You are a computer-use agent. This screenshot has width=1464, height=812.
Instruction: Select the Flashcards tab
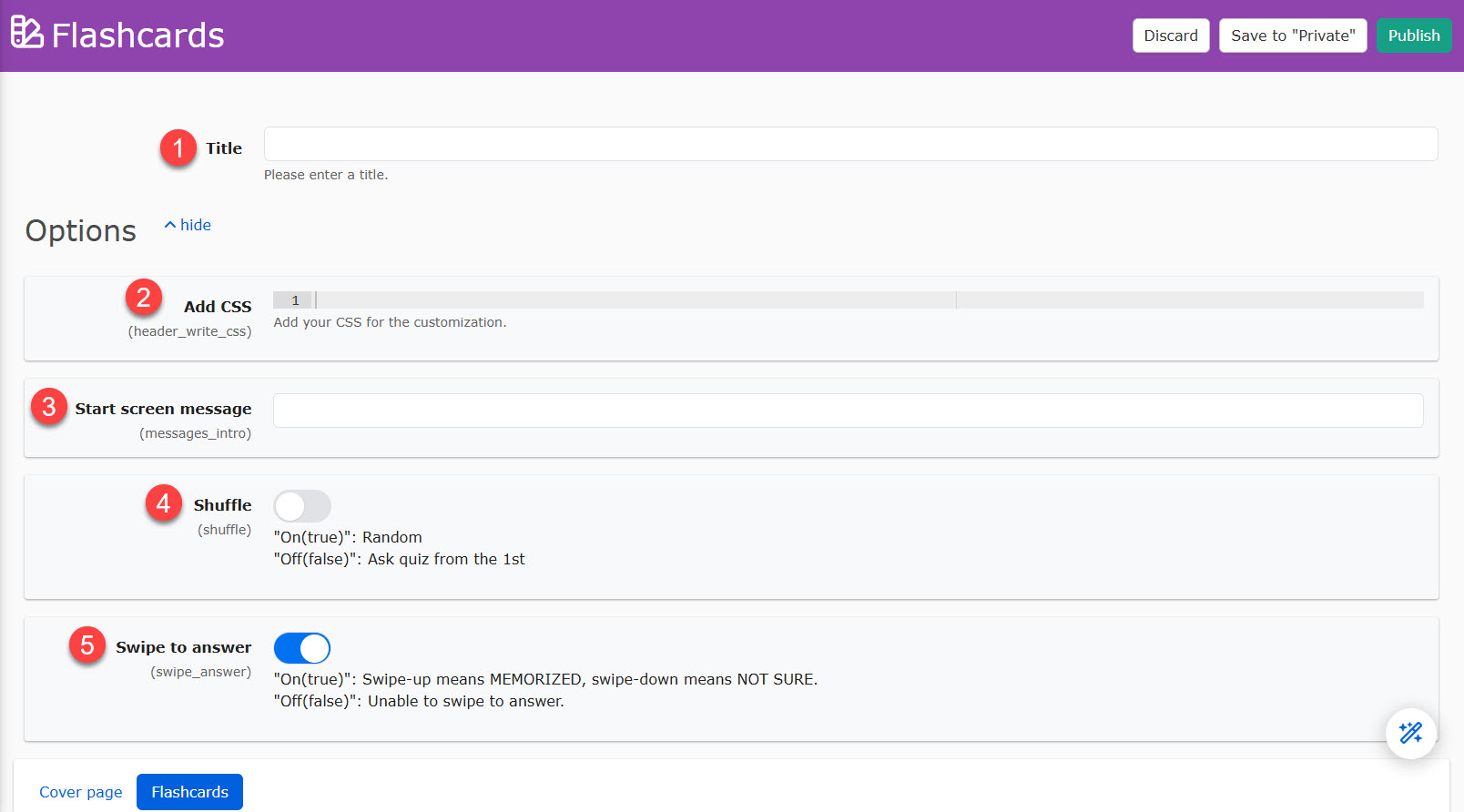[189, 792]
